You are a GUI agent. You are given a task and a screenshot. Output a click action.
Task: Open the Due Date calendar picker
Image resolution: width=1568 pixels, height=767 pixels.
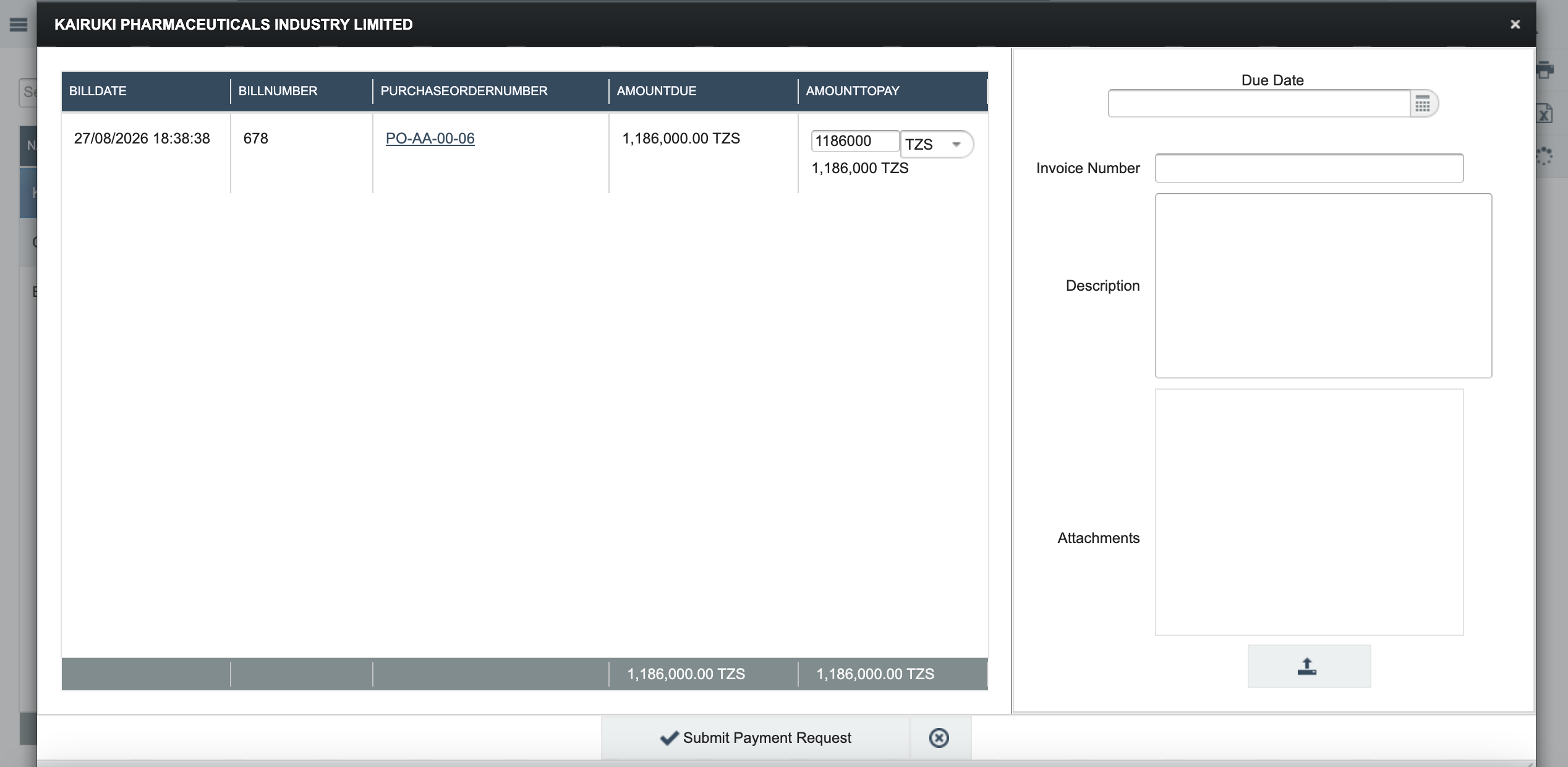pos(1423,104)
